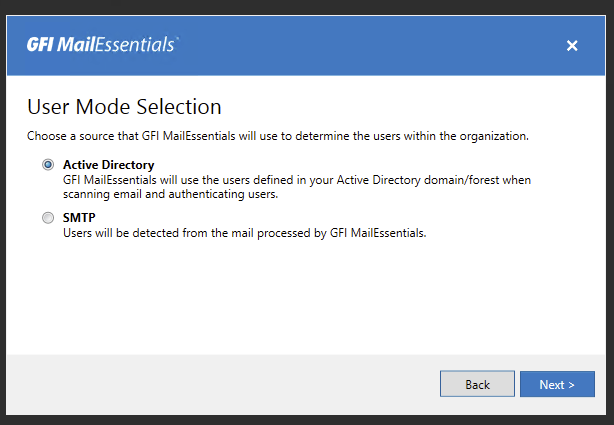Click the Back button
Image resolution: width=614 pixels, height=425 pixels.
coord(477,384)
